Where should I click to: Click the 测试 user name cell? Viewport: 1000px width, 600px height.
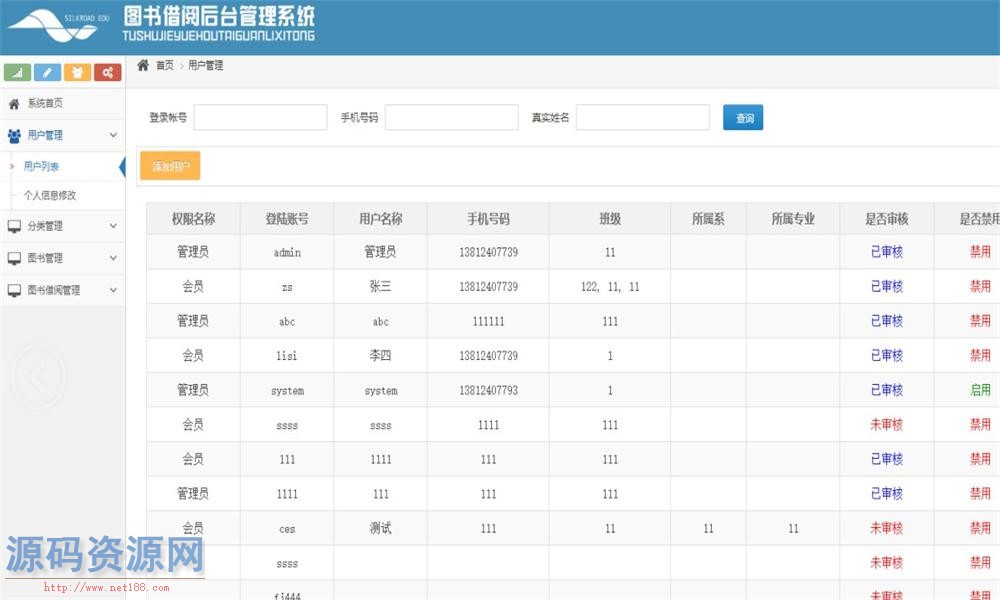[381, 528]
